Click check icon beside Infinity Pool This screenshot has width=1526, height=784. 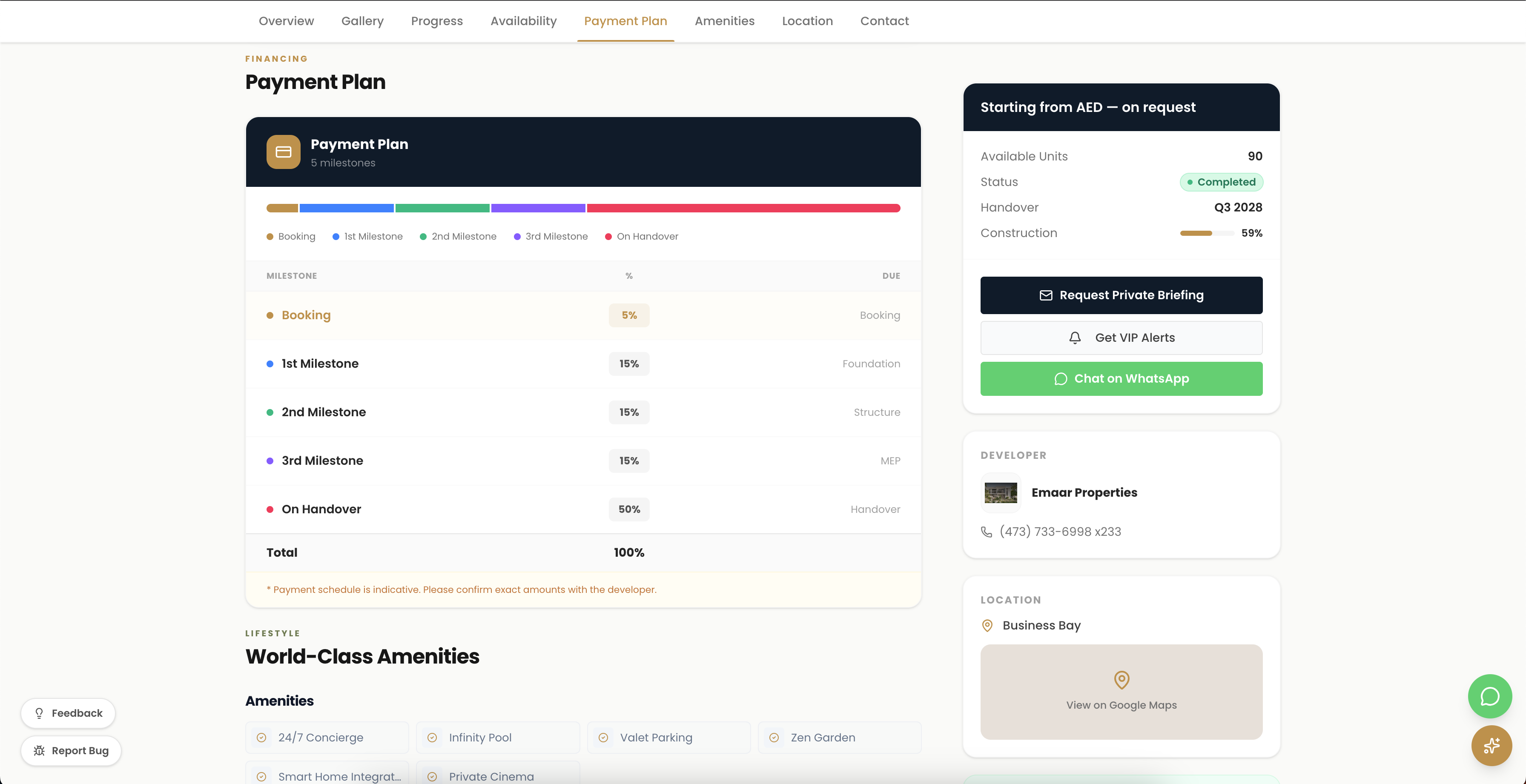pos(433,738)
